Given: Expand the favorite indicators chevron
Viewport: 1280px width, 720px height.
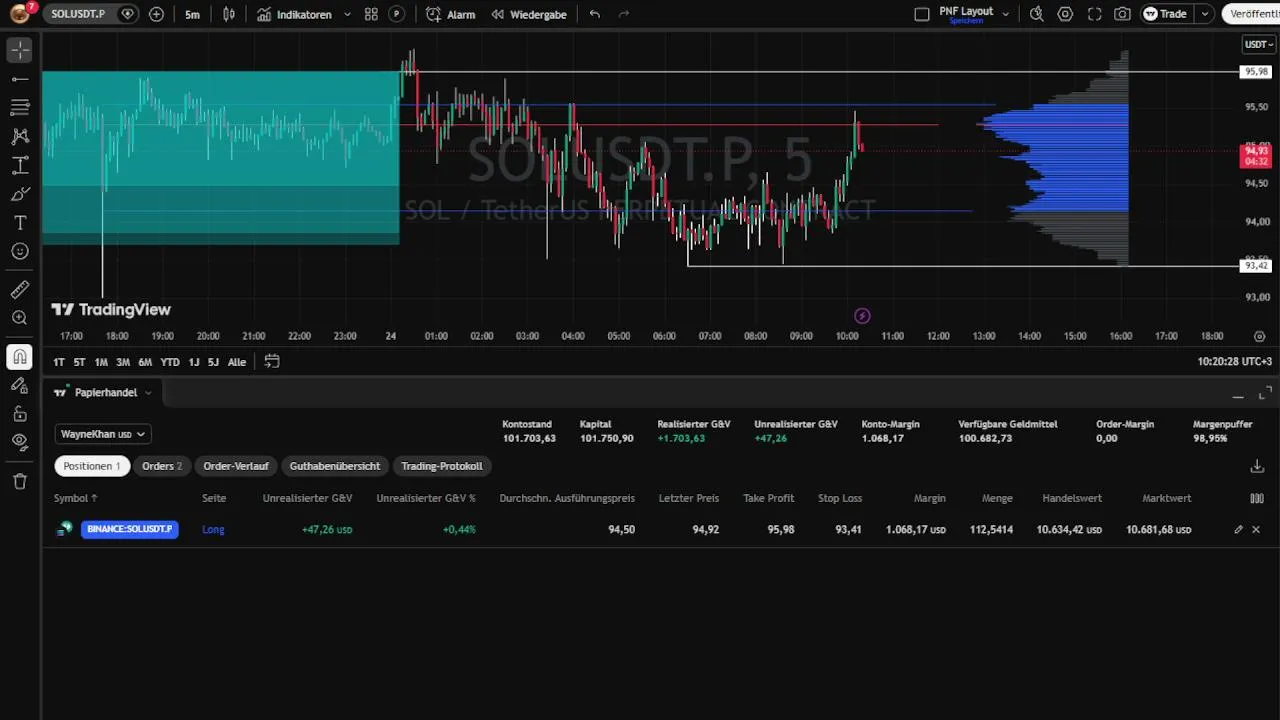Looking at the screenshot, I should (347, 14).
